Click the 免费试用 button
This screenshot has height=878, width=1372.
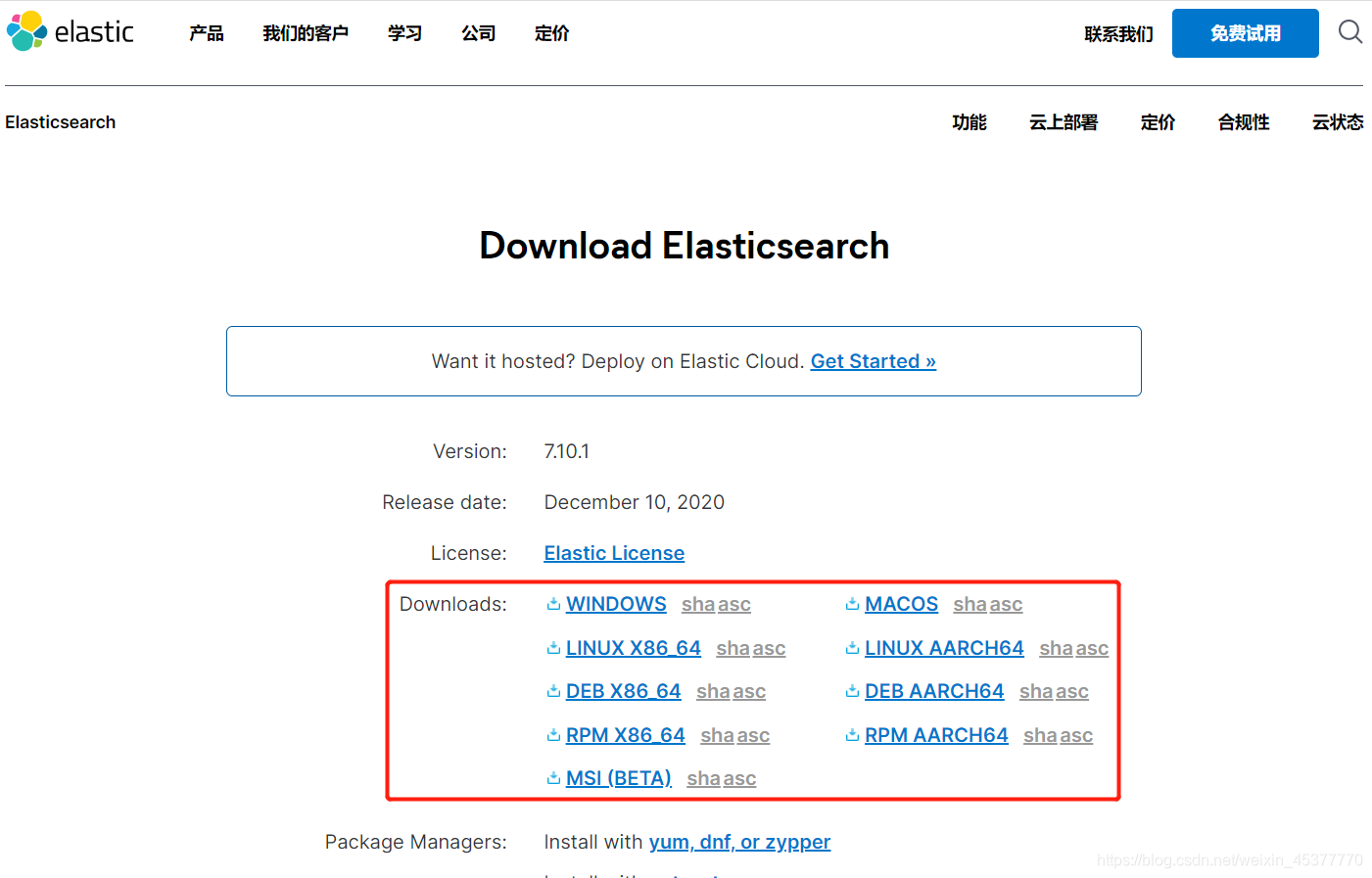click(1246, 33)
